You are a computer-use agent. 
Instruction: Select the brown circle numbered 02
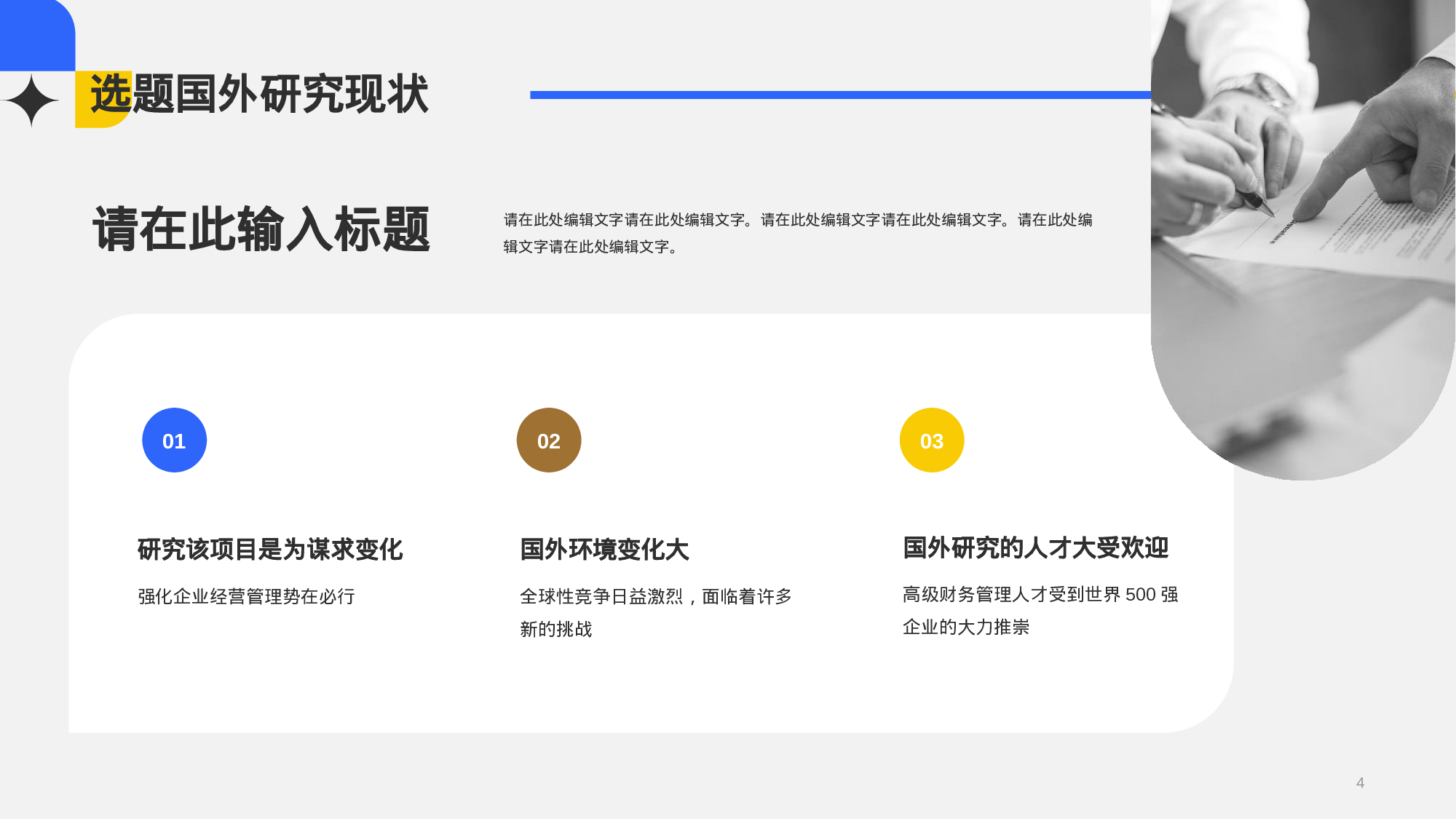(549, 440)
